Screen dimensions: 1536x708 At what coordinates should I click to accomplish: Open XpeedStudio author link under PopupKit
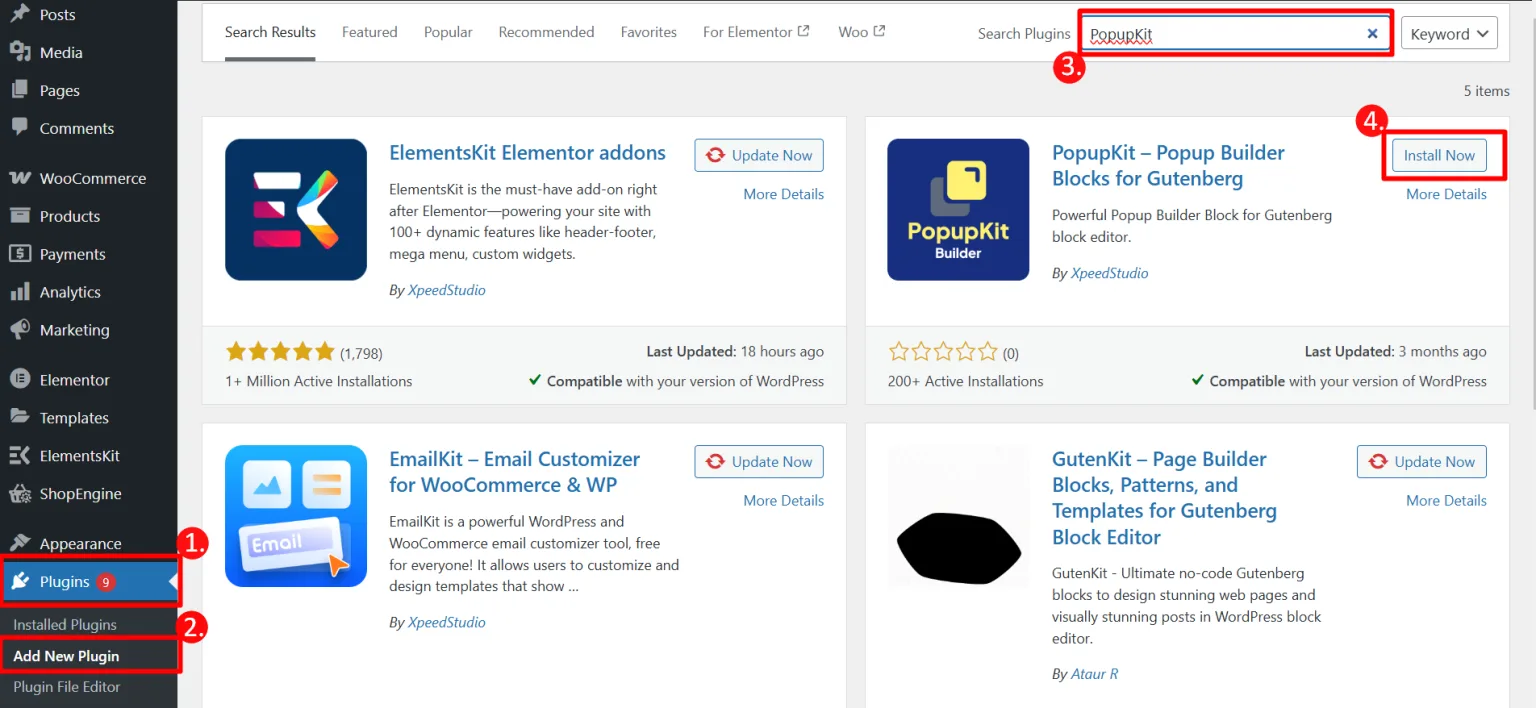pyautogui.click(x=1109, y=273)
